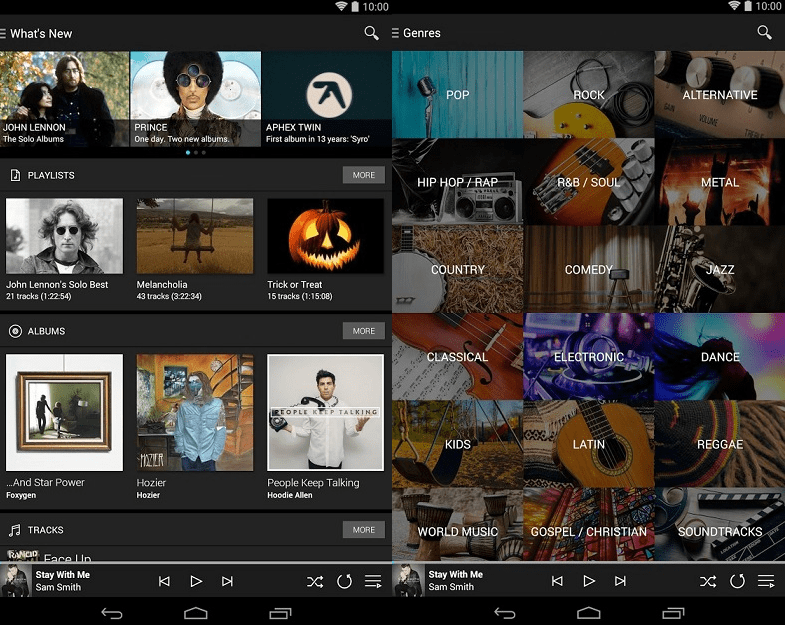Click MORE button for Albums
This screenshot has width=785, height=625.
coord(363,331)
